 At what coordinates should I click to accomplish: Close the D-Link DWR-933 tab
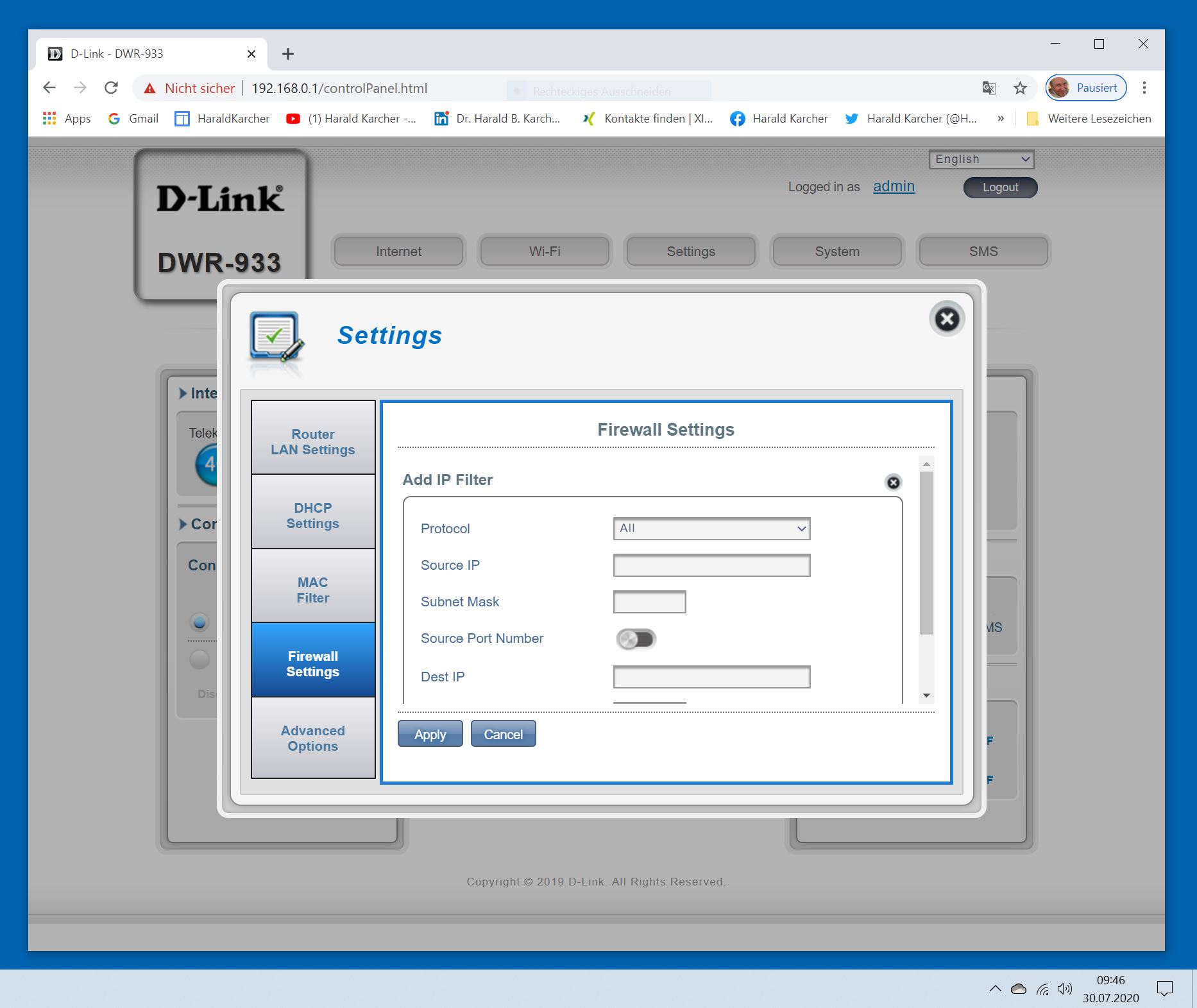coord(251,54)
